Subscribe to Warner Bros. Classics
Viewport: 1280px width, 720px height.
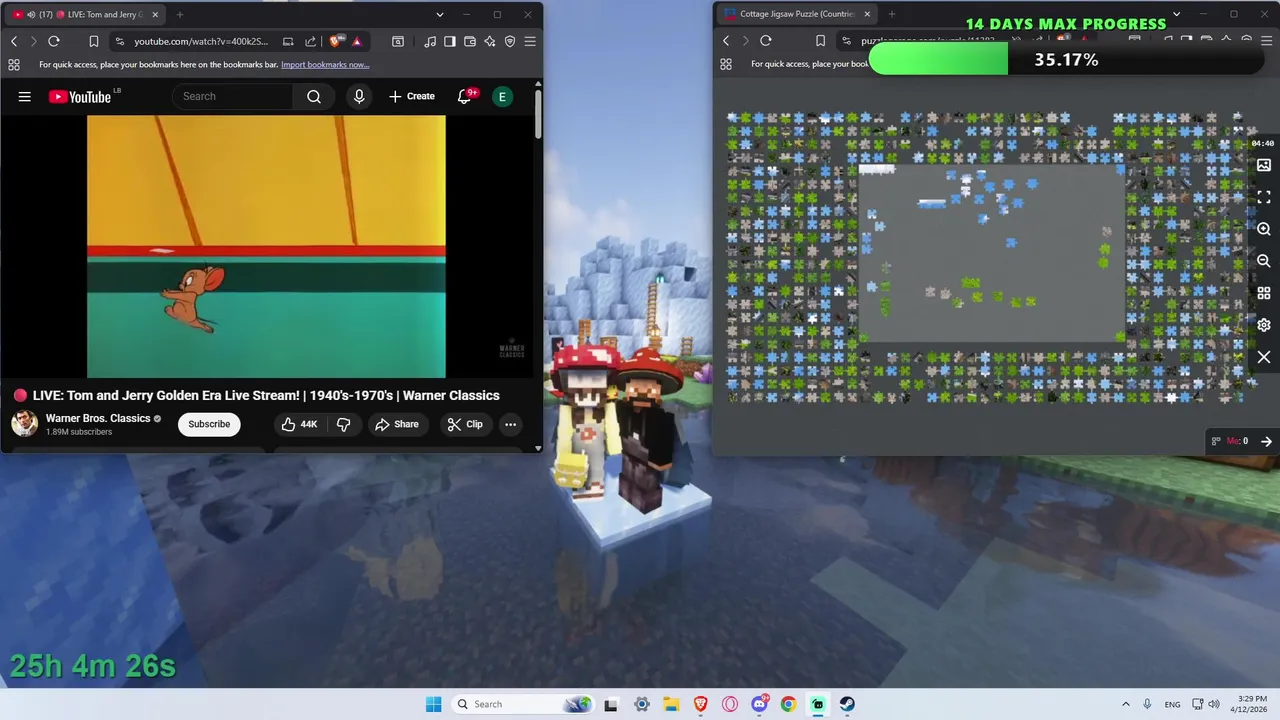click(209, 424)
